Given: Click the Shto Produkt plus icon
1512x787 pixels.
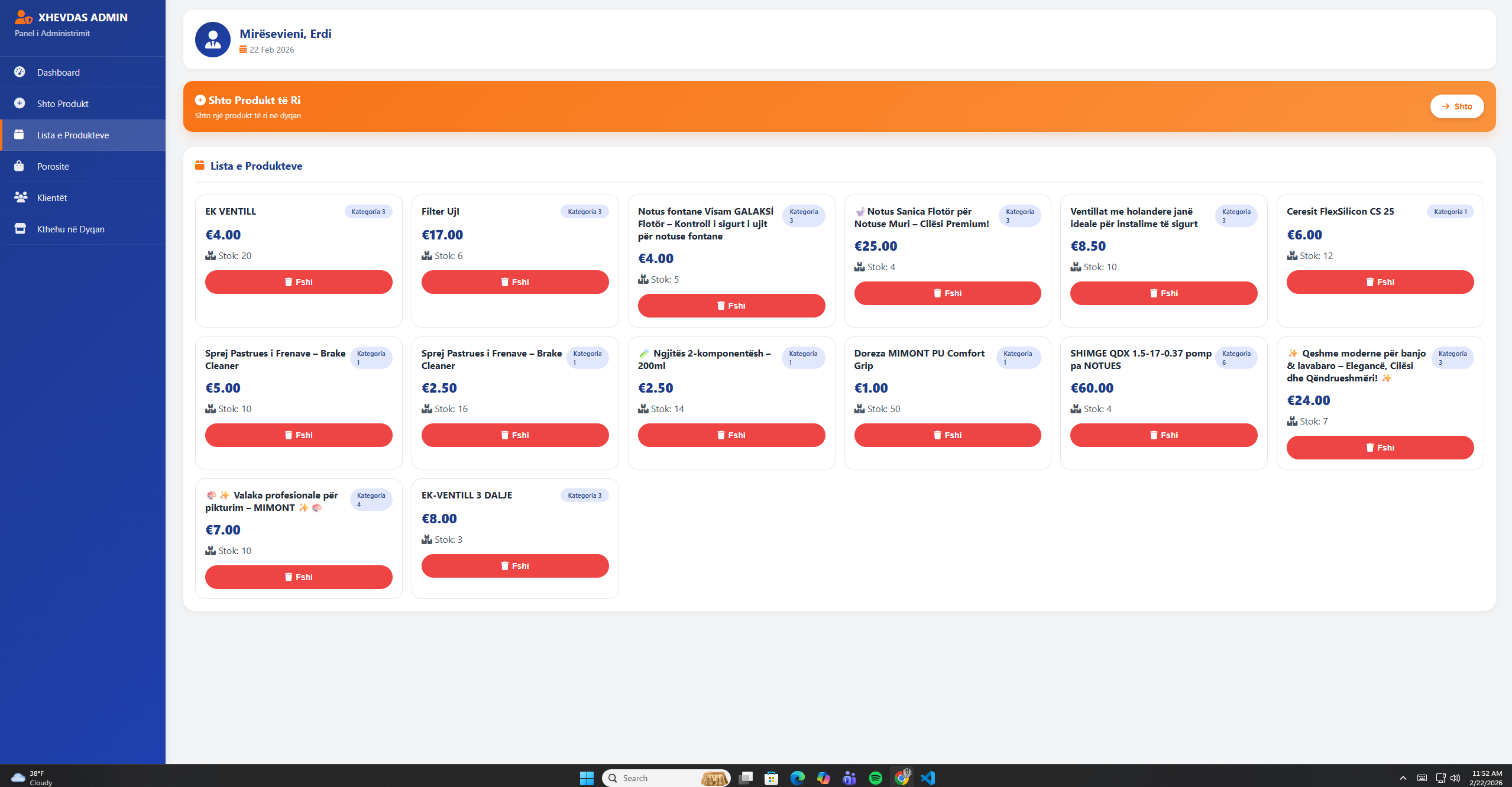Looking at the screenshot, I should 20,103.
